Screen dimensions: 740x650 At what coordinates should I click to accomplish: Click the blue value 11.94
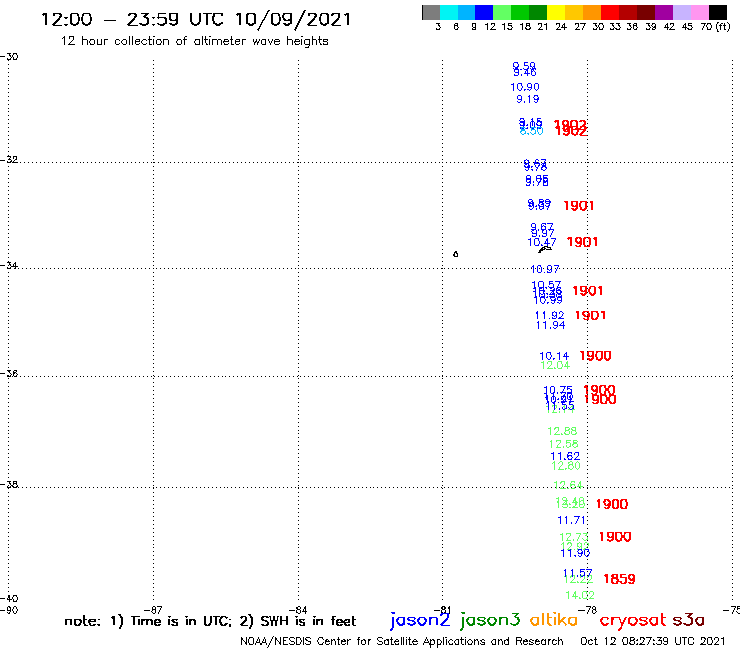(550, 325)
